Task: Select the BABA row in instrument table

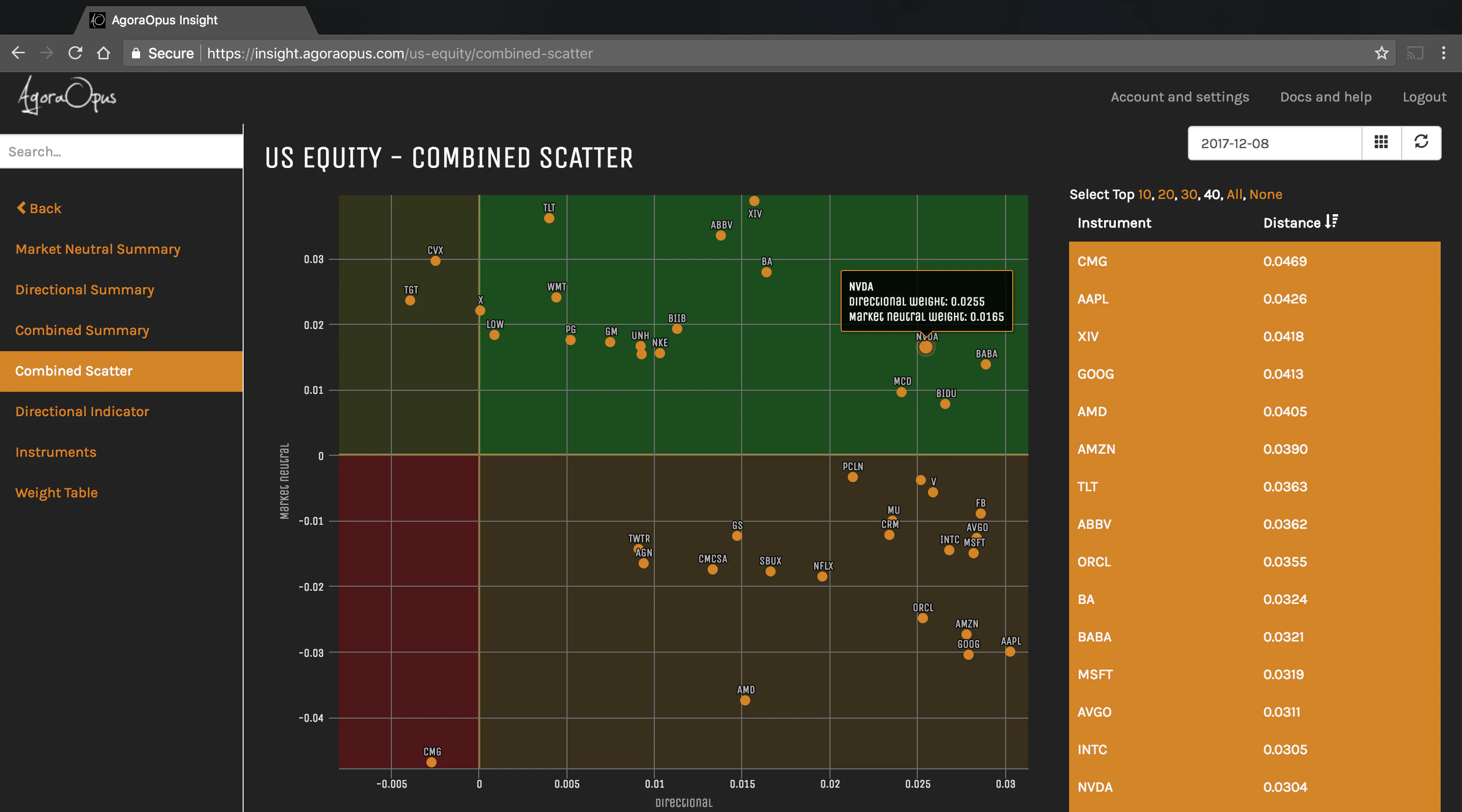Action: (x=1254, y=637)
